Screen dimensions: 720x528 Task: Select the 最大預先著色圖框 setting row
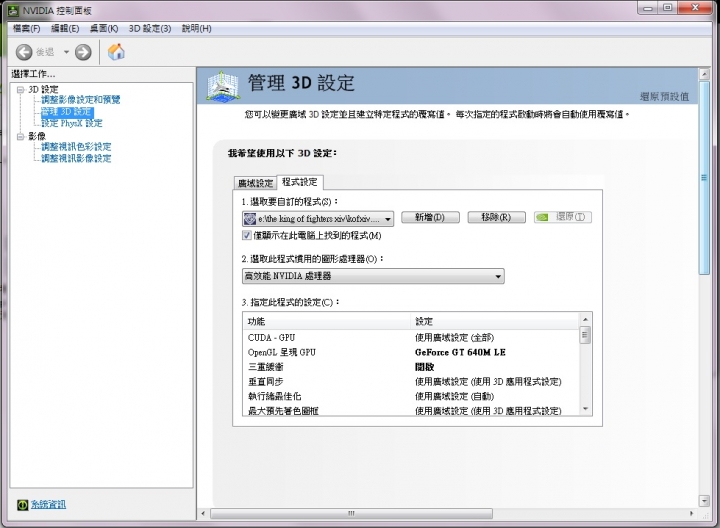coord(411,410)
